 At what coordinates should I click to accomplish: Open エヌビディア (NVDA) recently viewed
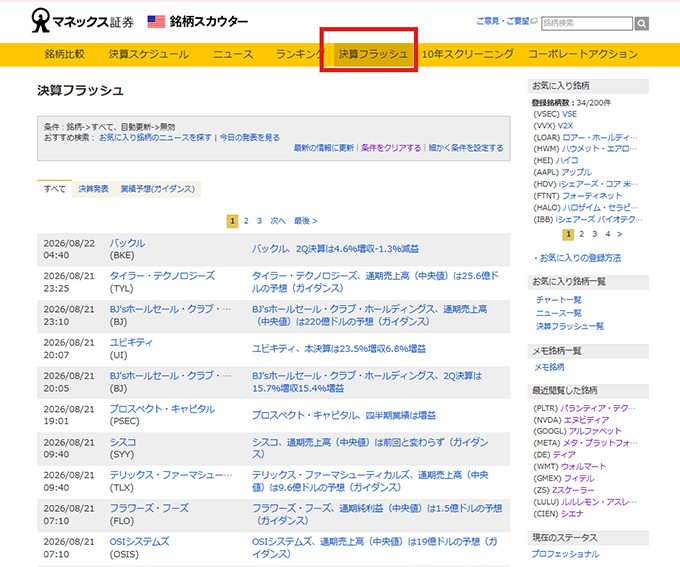(x=586, y=420)
